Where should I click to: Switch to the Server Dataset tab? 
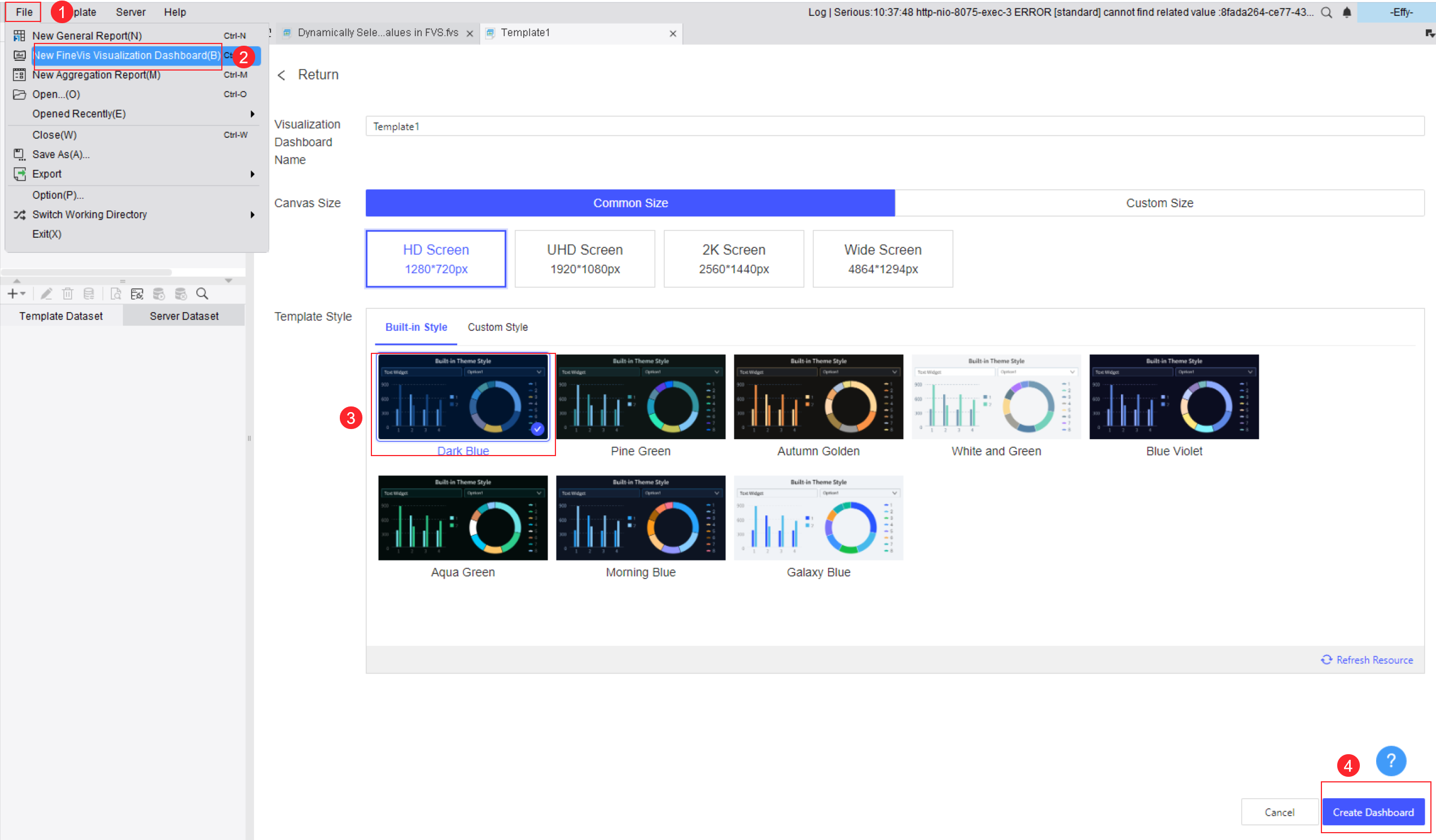pos(184,316)
